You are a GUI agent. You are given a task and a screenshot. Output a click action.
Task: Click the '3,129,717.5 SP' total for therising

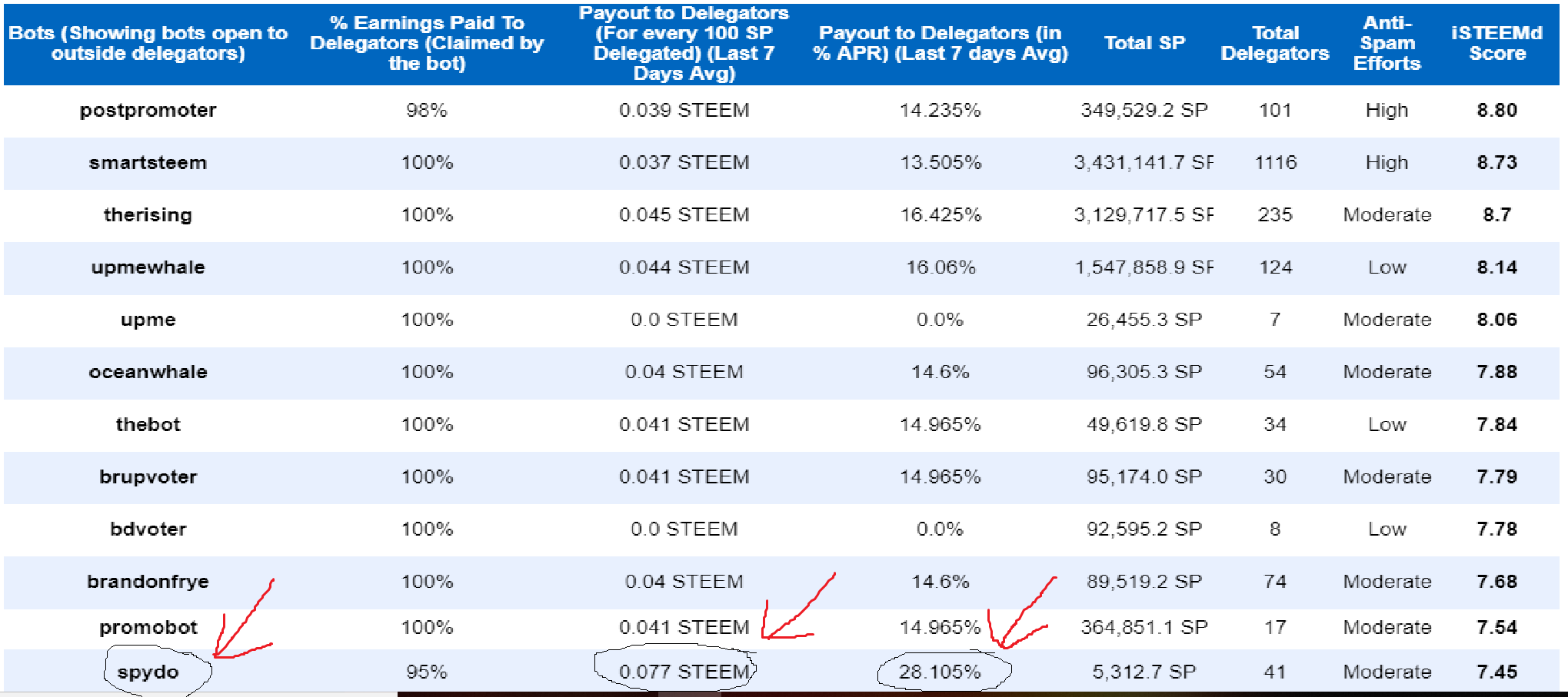1144,215
